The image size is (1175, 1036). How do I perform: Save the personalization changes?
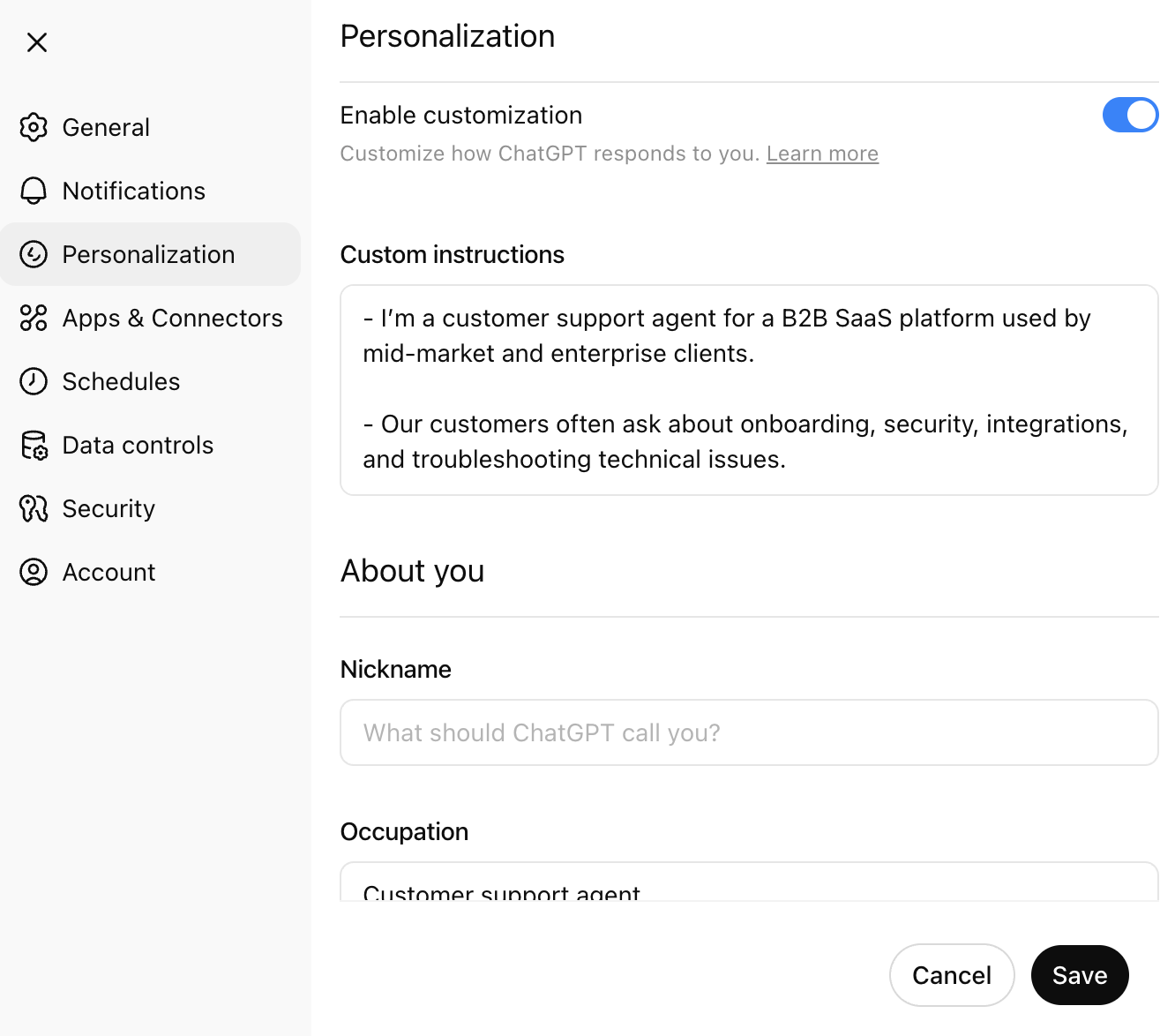1080,975
